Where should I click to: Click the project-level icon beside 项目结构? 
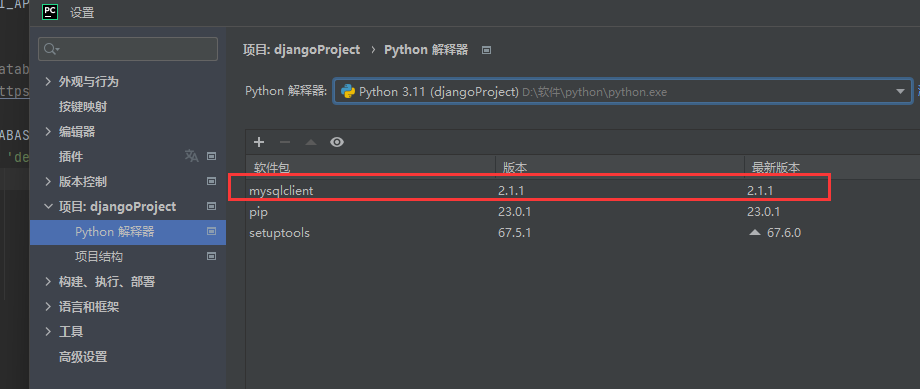(212, 256)
